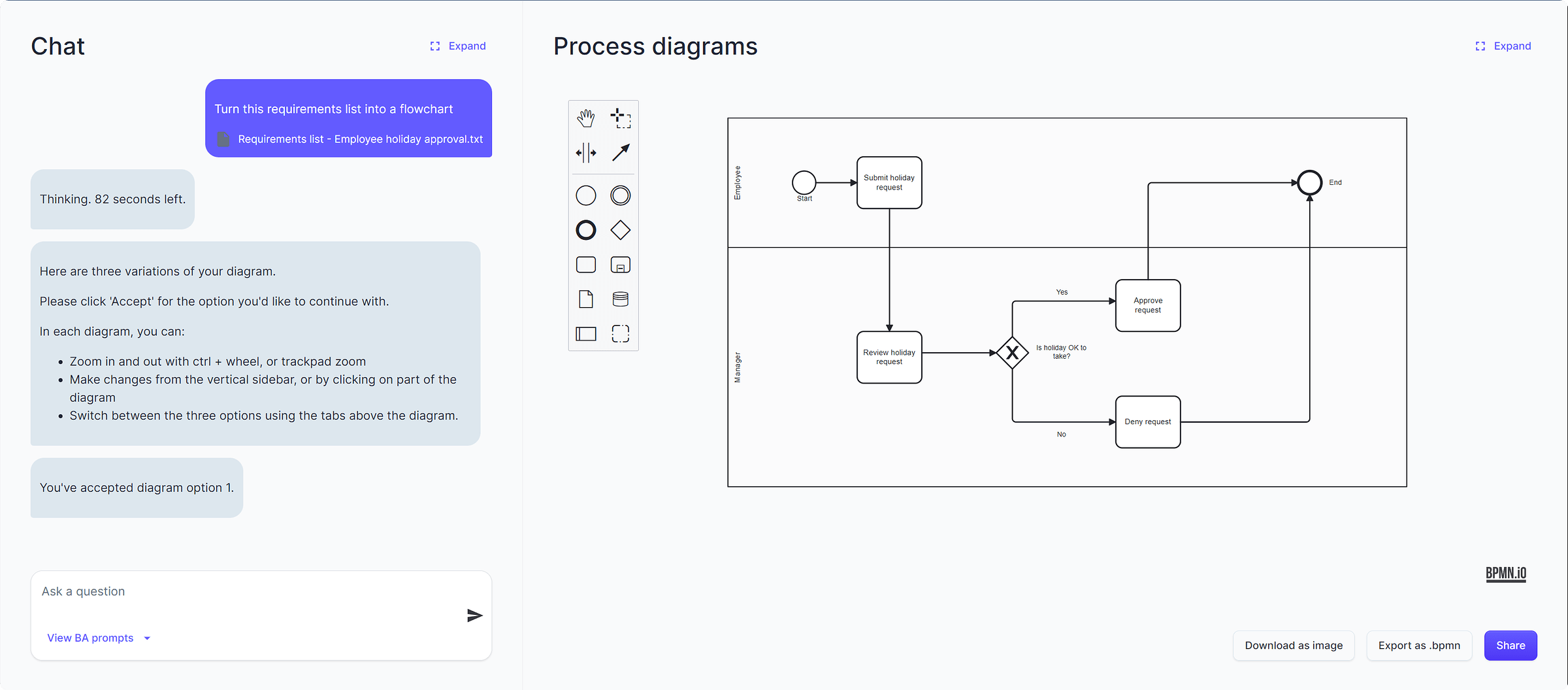Select the Task shape from the palette
Screen dimensions: 1568x690
(x=586, y=265)
